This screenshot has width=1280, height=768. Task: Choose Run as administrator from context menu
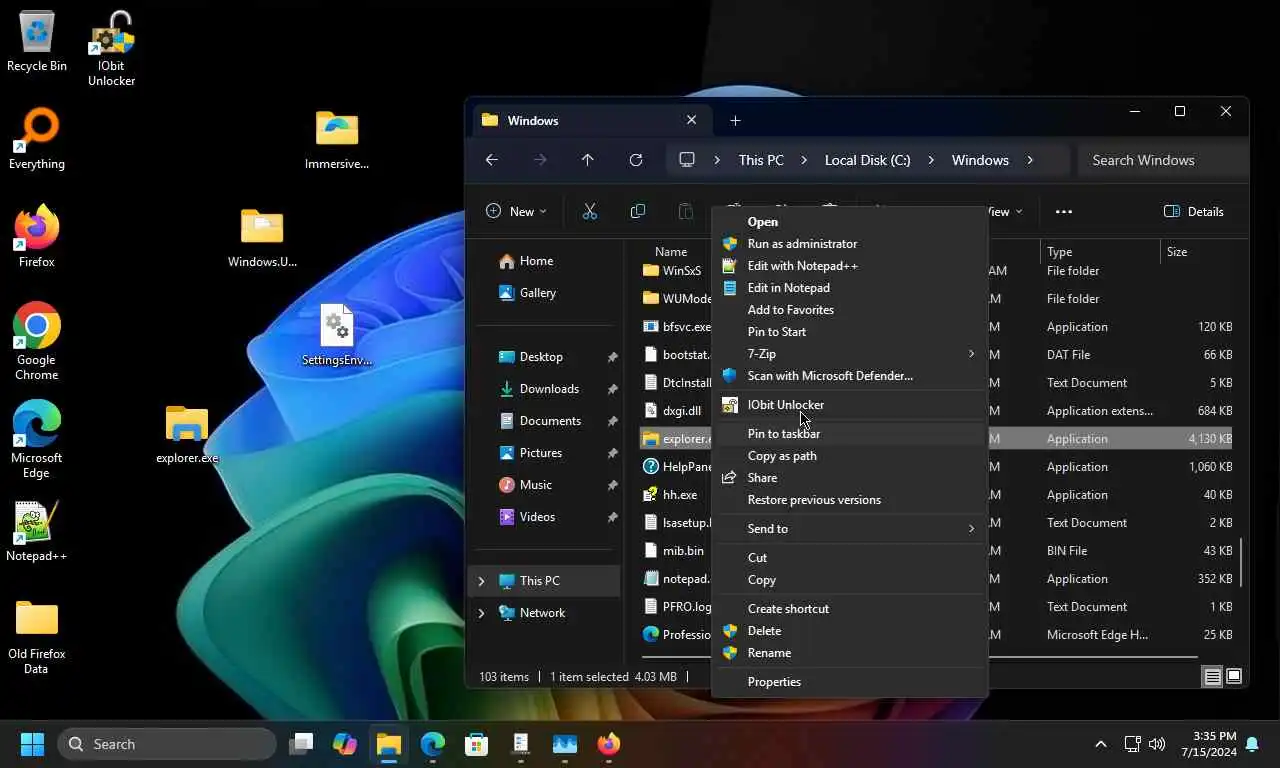pos(849,244)
